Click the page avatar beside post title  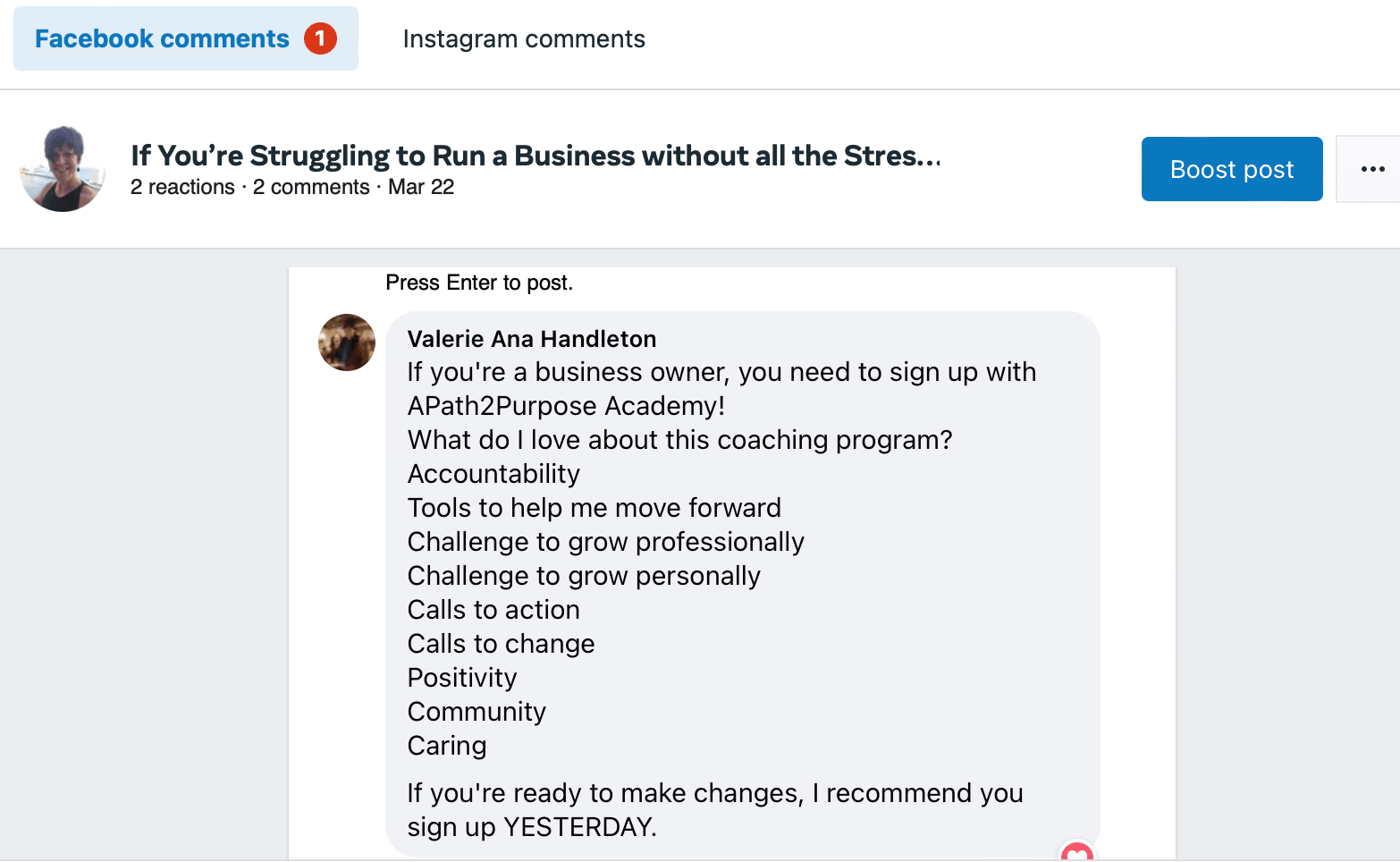[x=63, y=169]
